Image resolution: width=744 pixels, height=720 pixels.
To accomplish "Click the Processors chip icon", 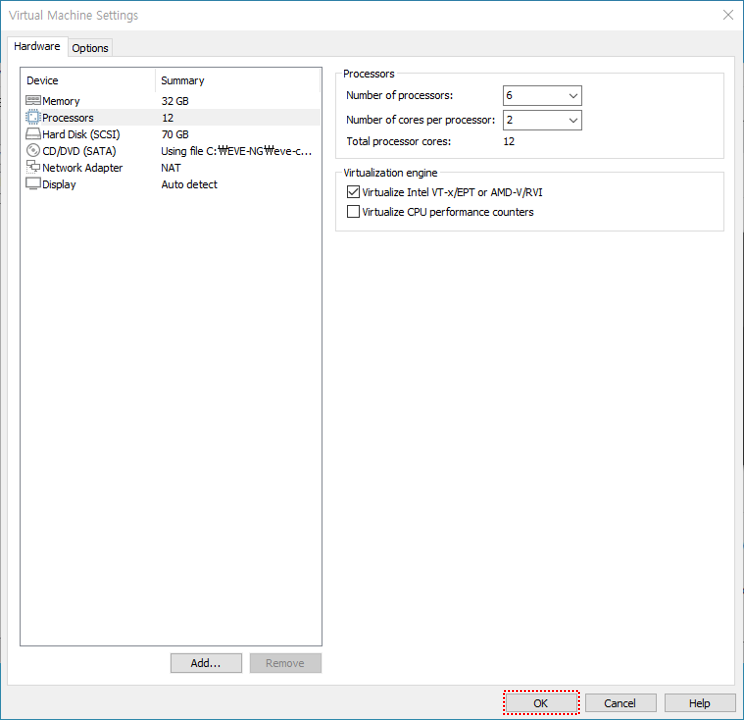I will coord(33,117).
